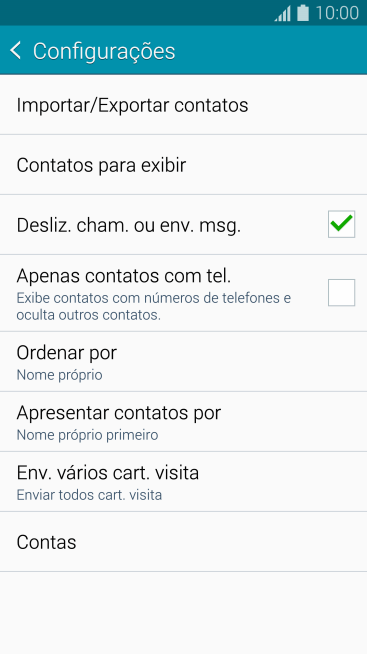The height and width of the screenshot is (654, 367).
Task: Tap the Desliz. cham. ou env. msg. label
Action: 128,225
